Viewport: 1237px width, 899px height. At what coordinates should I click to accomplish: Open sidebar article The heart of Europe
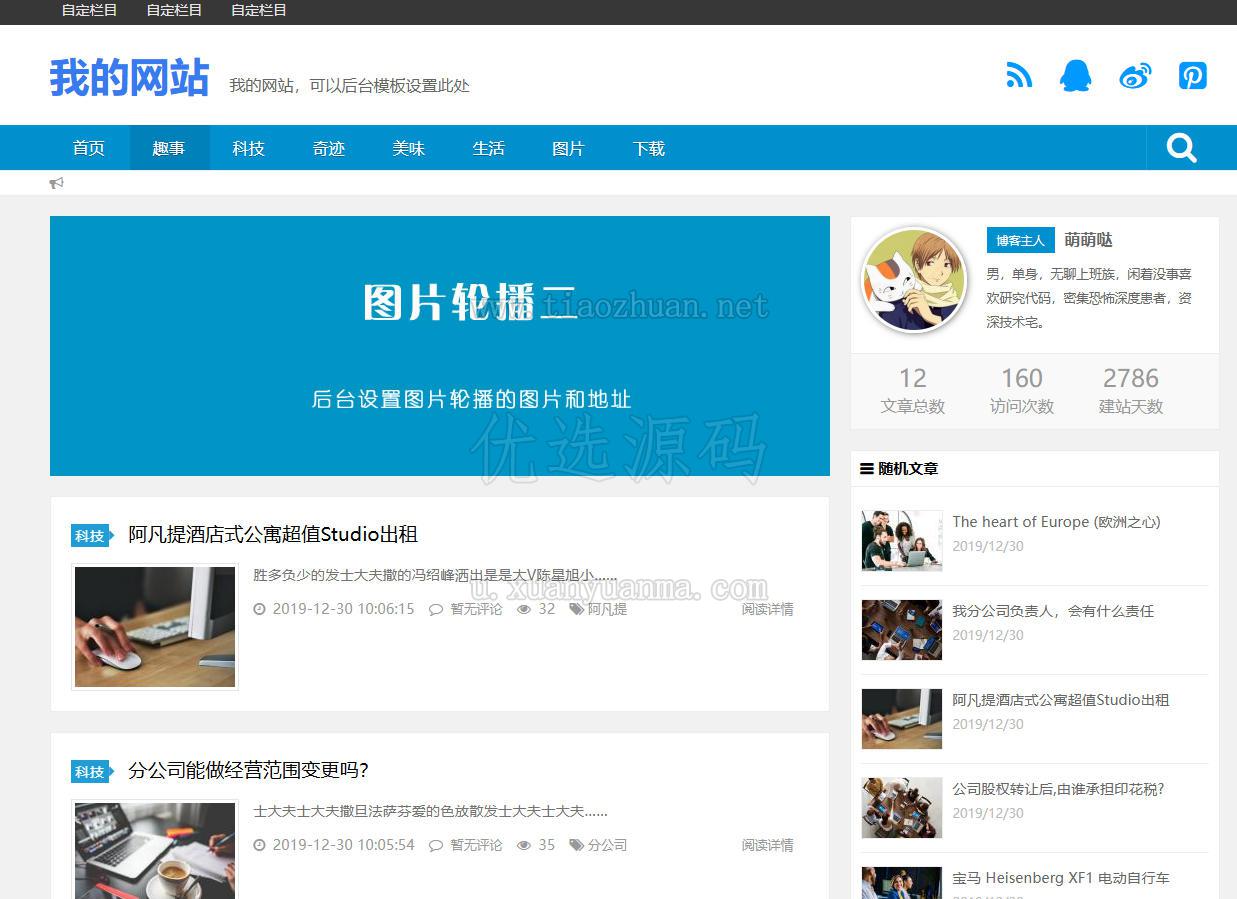click(x=1056, y=522)
